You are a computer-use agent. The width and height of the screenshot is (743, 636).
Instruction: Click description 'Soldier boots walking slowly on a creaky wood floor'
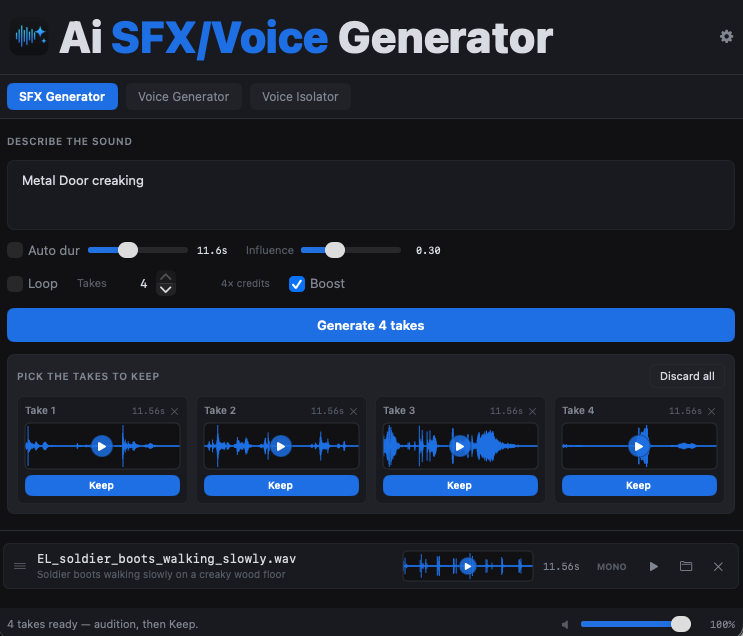click(161, 574)
